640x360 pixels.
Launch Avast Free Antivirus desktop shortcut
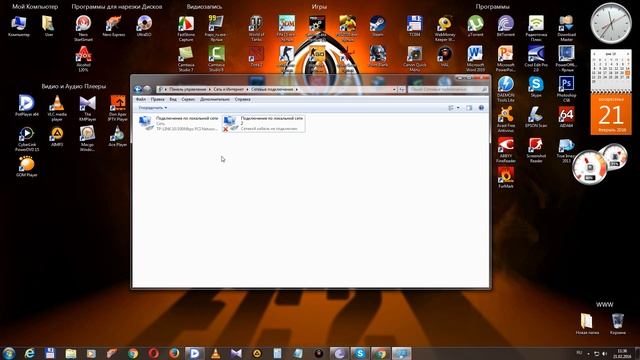pos(506,120)
